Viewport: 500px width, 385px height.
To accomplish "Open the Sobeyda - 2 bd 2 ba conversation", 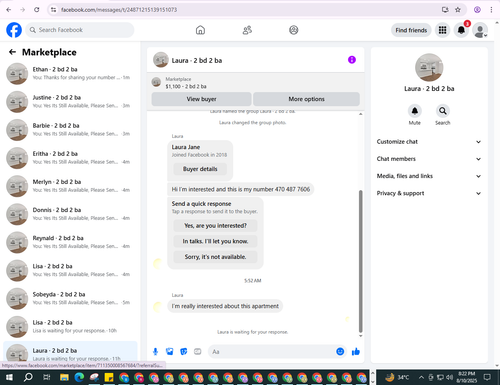I will click(x=70, y=299).
